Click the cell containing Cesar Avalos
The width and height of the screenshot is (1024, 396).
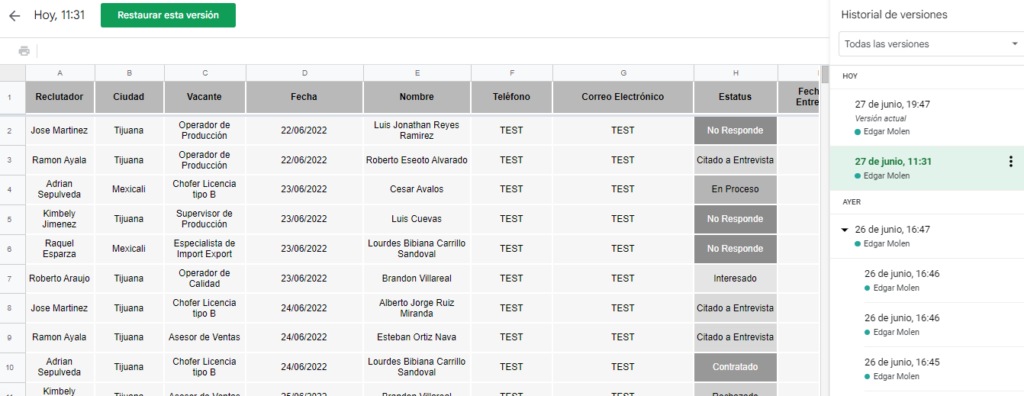click(417, 190)
